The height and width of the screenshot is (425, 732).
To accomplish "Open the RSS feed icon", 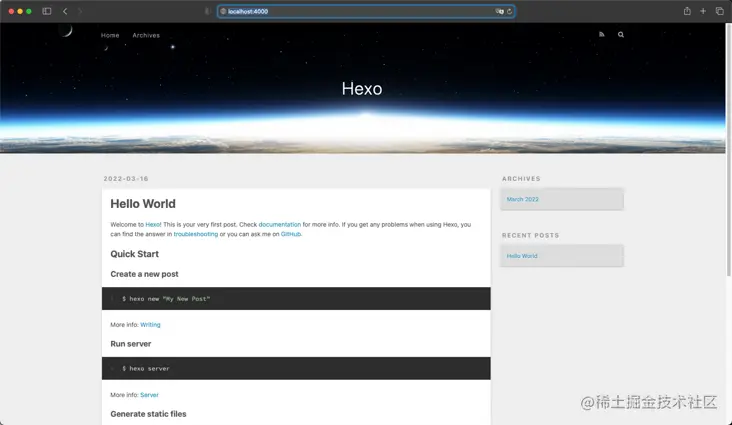I will 602,34.
